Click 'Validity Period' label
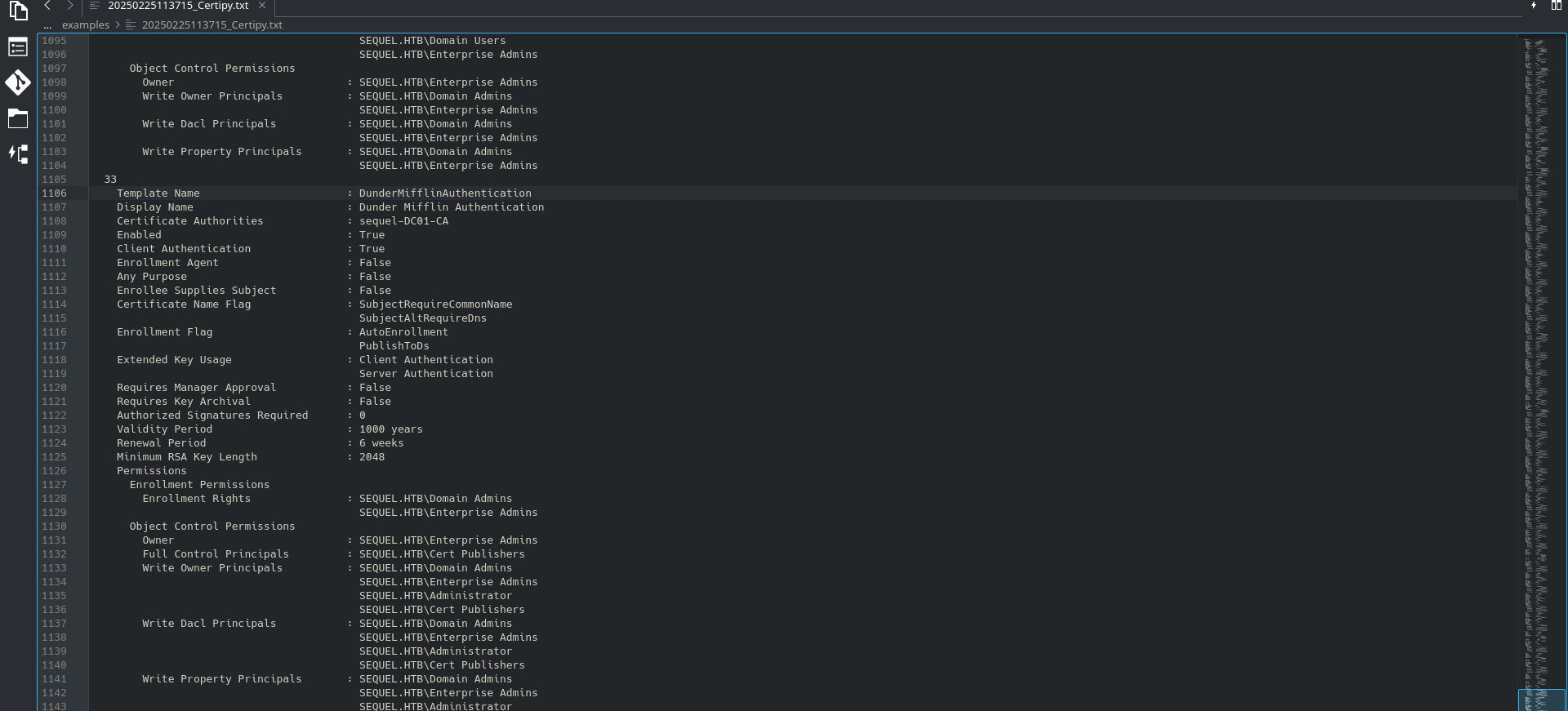 coord(164,429)
